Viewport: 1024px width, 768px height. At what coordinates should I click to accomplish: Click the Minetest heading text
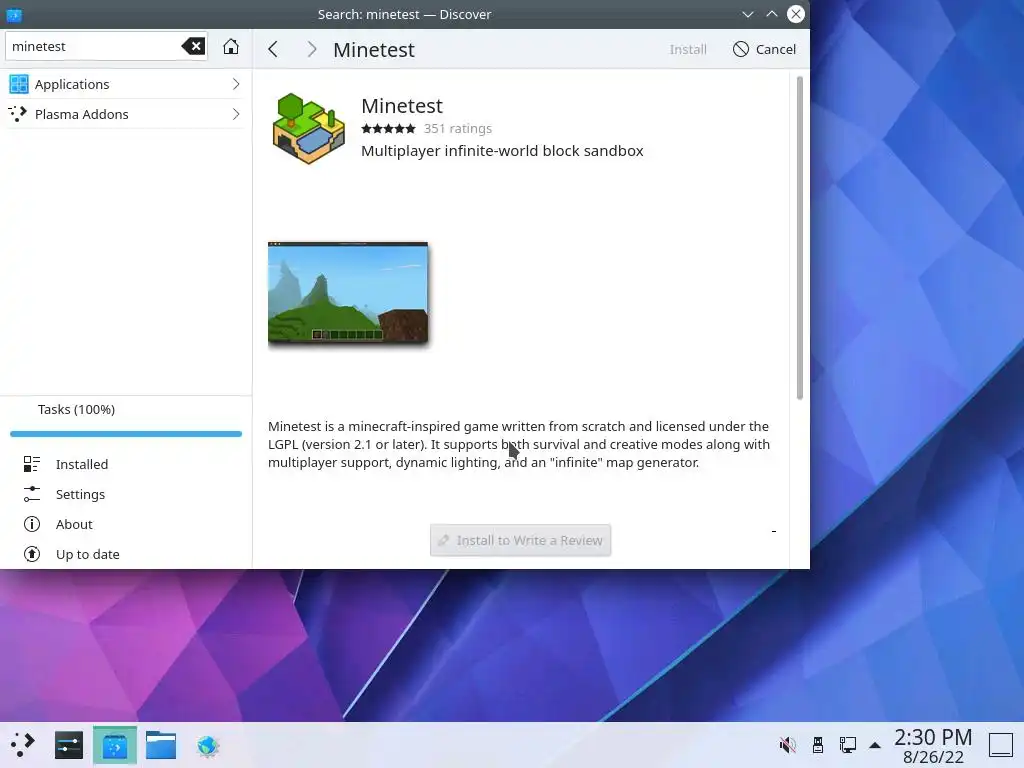coord(402,106)
